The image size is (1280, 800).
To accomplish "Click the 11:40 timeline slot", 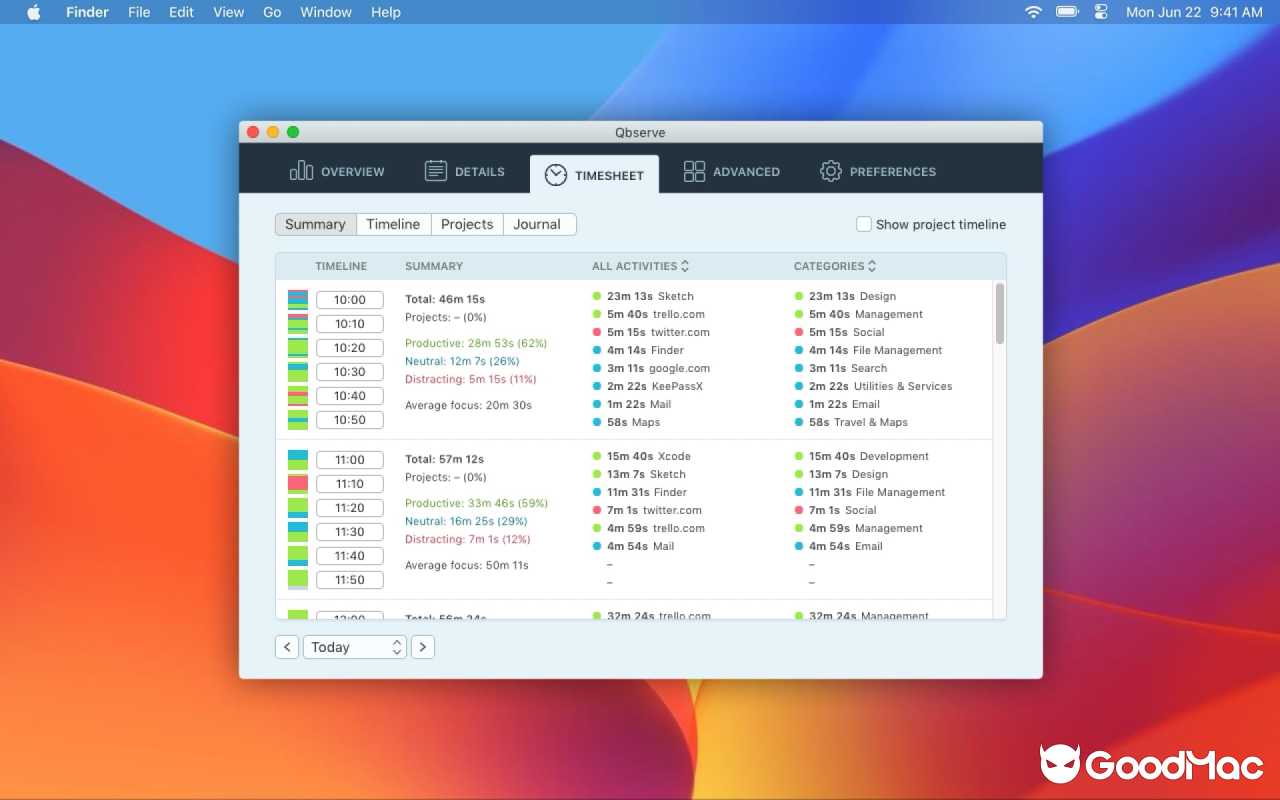I will click(x=350, y=556).
